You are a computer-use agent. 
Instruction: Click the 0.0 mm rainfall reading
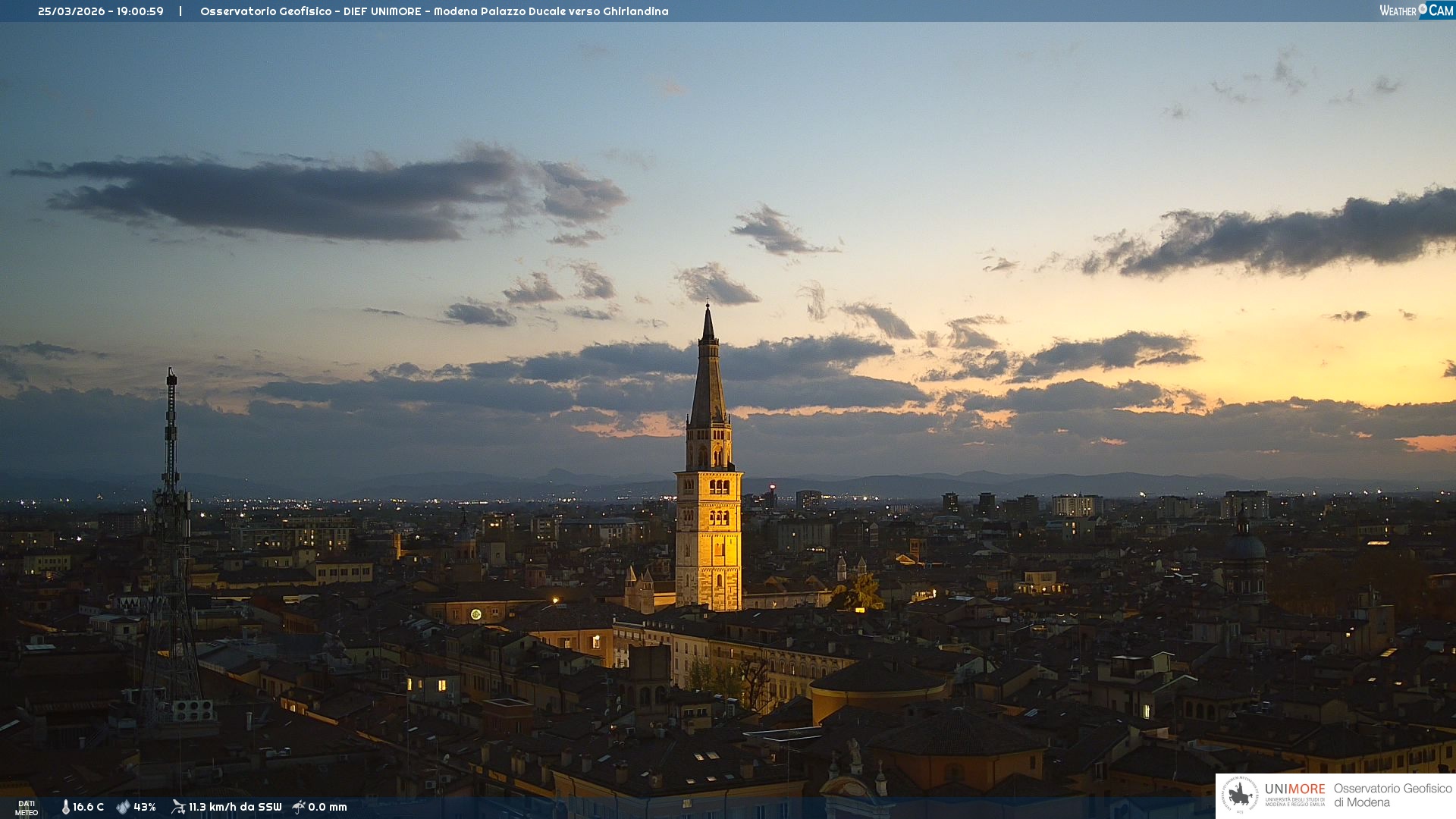click(328, 807)
